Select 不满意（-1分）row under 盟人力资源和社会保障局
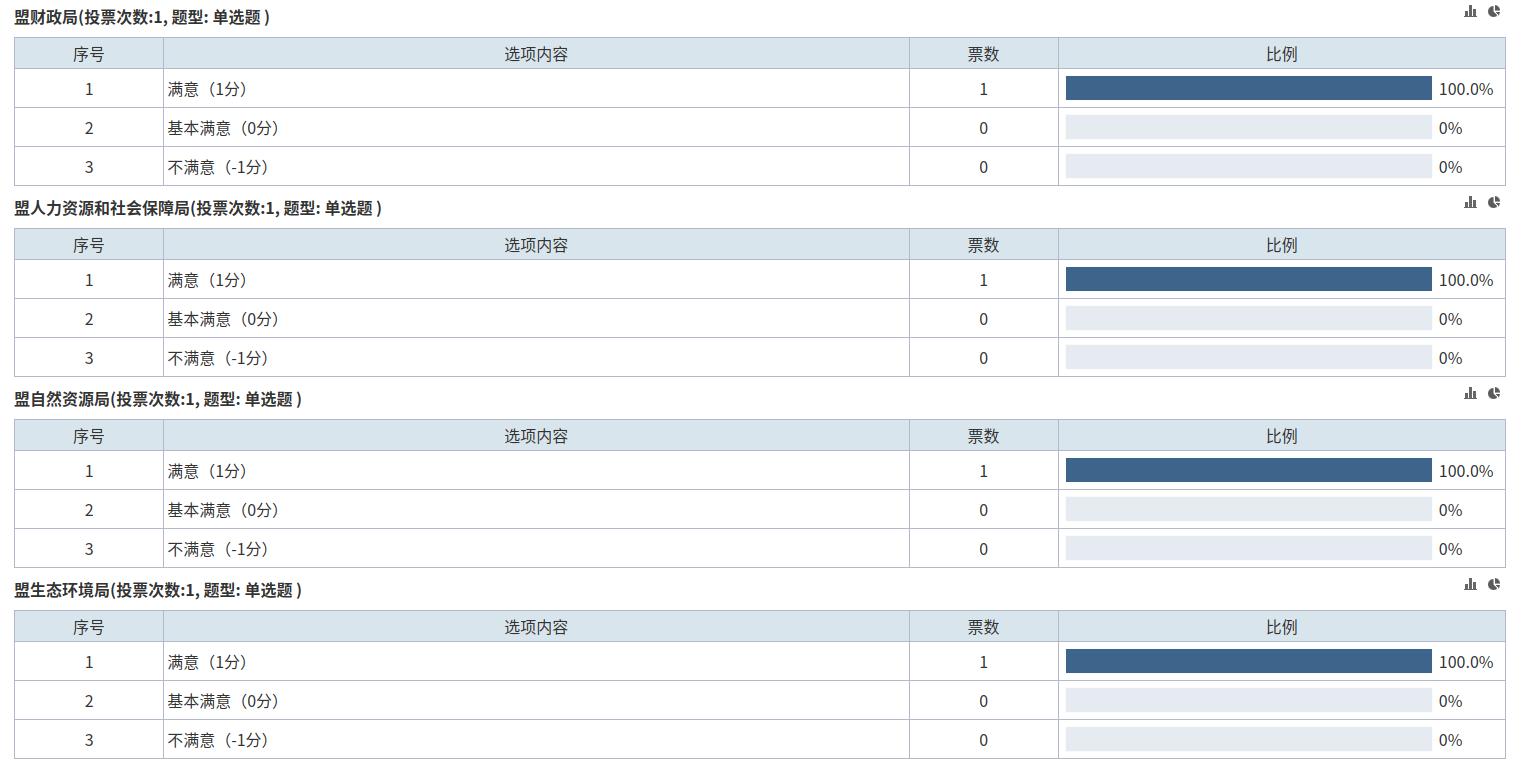Image resolution: width=1522 pixels, height=763 pixels. coord(218,358)
